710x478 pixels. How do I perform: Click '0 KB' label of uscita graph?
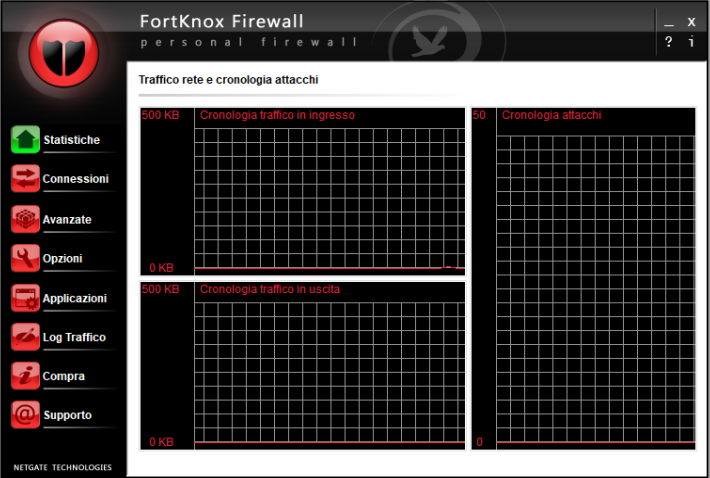(162, 442)
